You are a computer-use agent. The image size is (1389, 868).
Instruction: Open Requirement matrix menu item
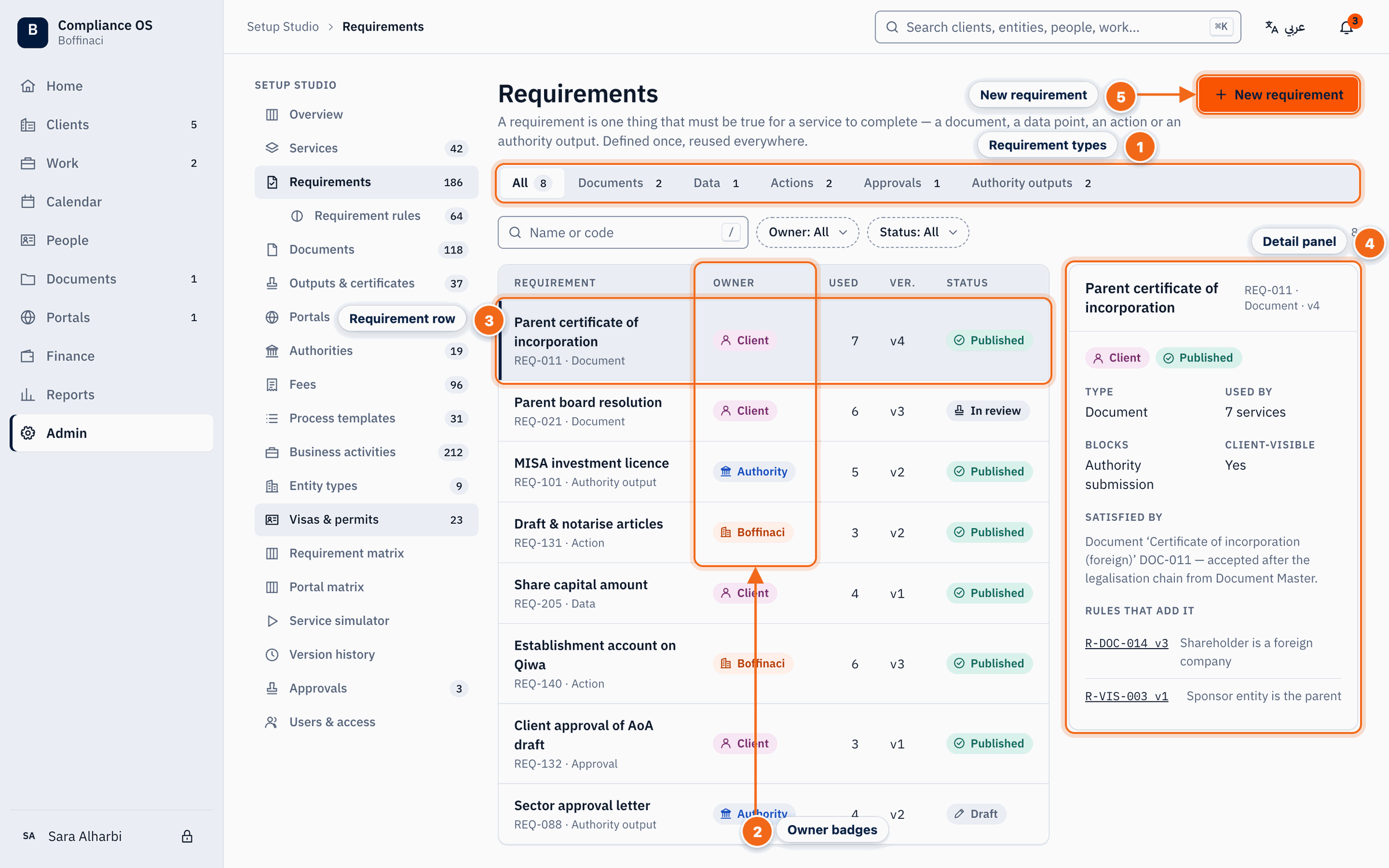click(x=366, y=553)
